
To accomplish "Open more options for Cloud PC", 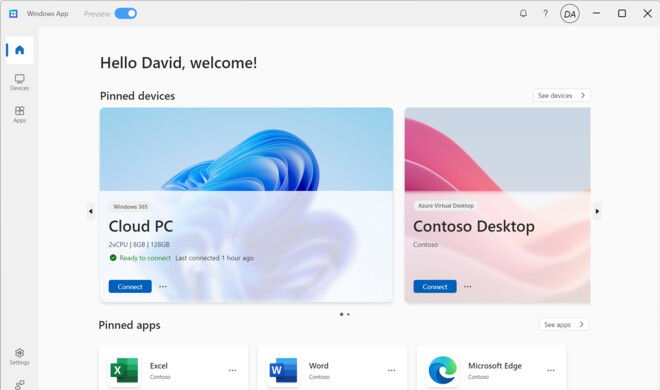I will pyautogui.click(x=163, y=287).
